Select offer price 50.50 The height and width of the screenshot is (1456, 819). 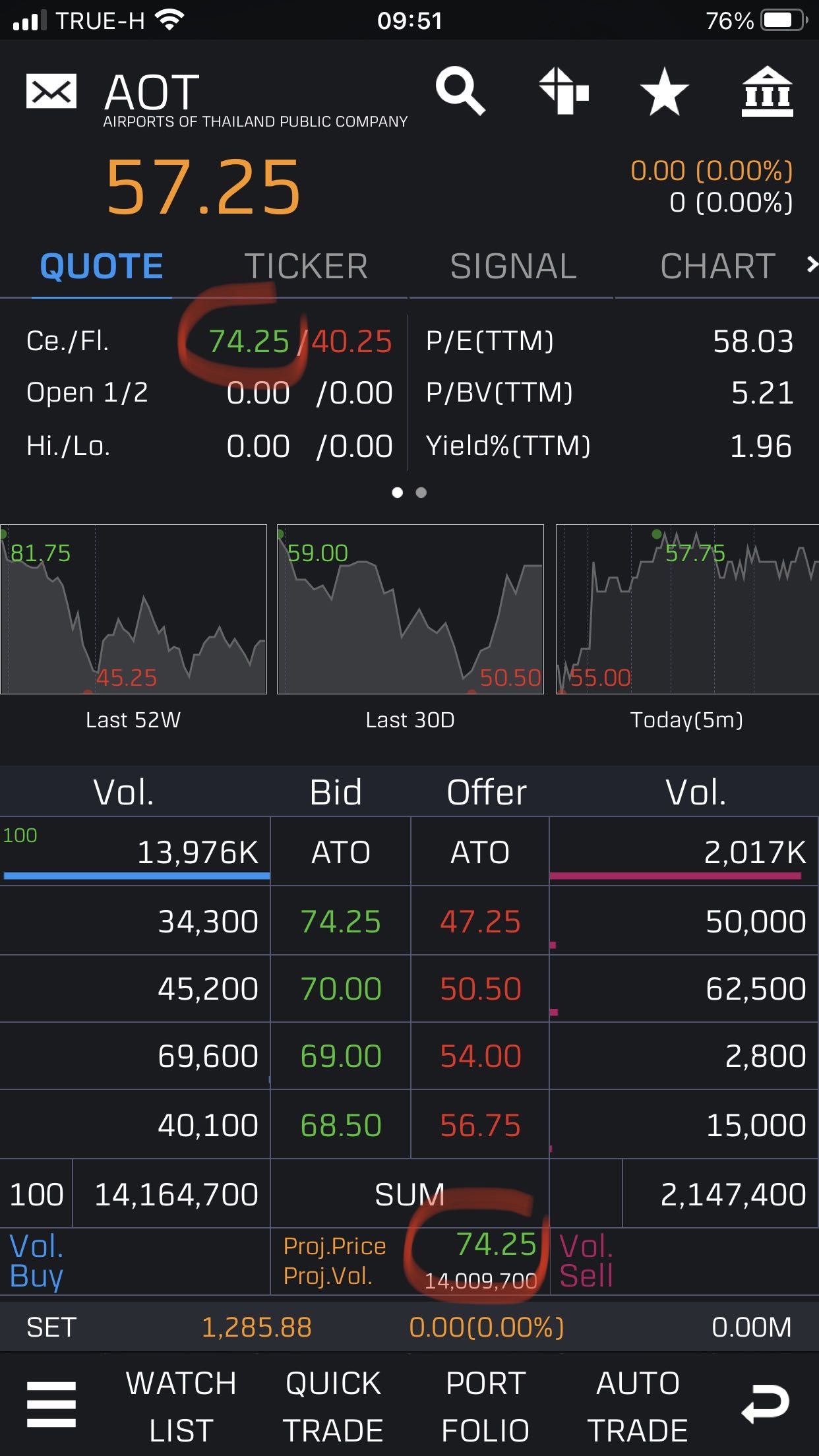pos(480,988)
